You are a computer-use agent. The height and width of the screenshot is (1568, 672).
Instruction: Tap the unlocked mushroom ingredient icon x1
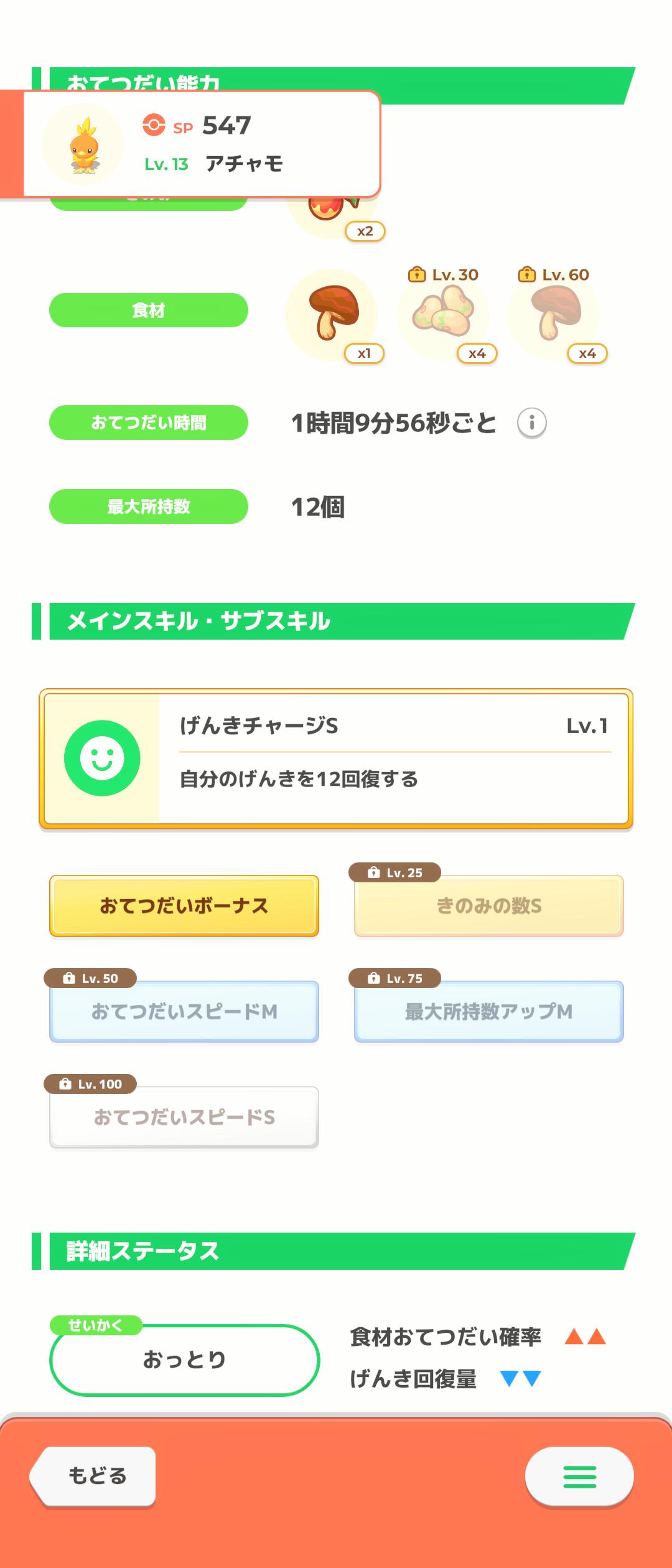[x=332, y=314]
